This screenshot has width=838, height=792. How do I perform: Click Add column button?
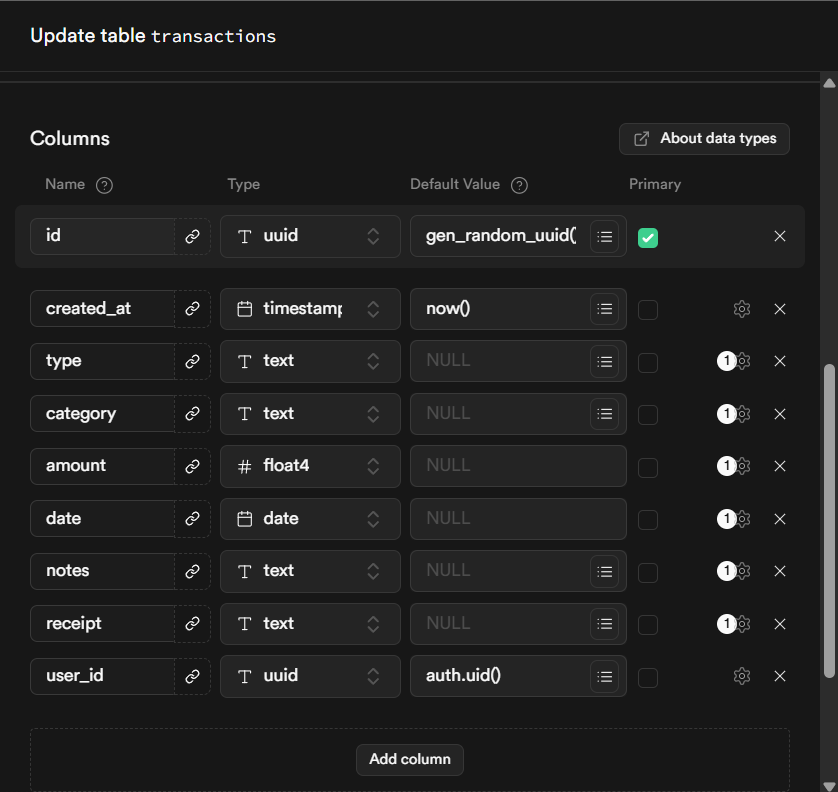pos(410,759)
